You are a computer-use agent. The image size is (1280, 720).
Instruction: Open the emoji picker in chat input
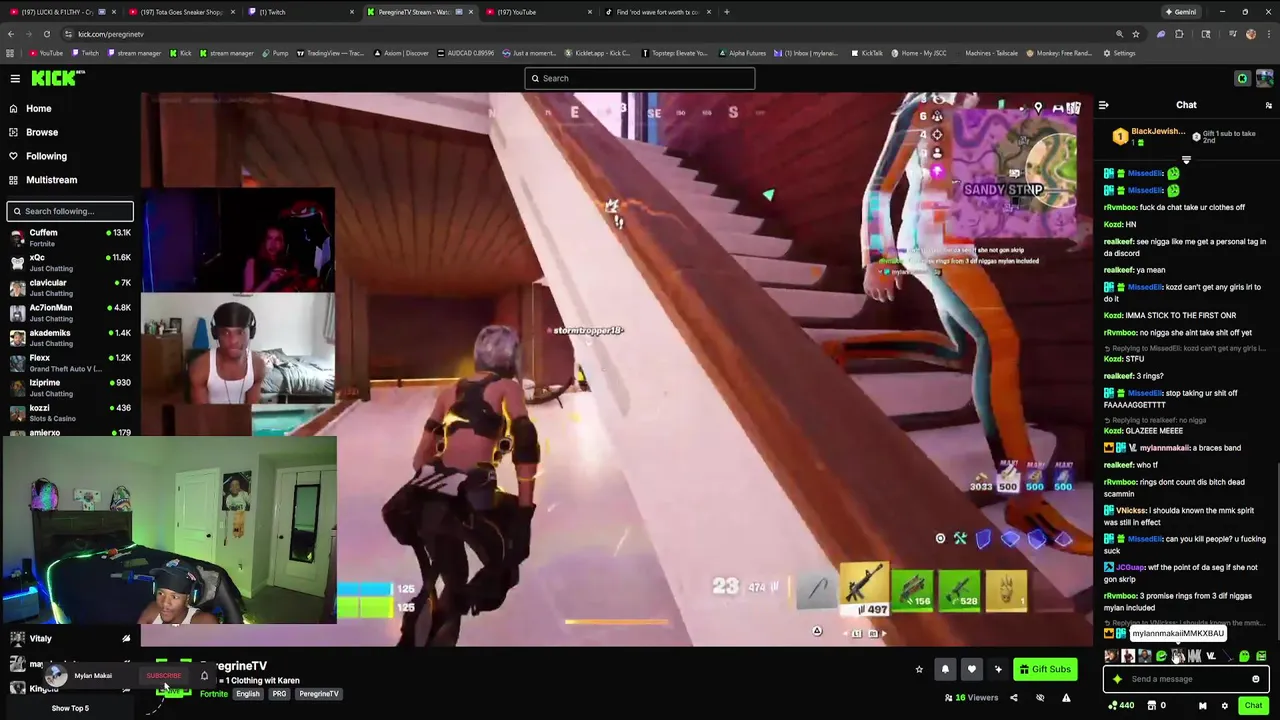[1256, 679]
